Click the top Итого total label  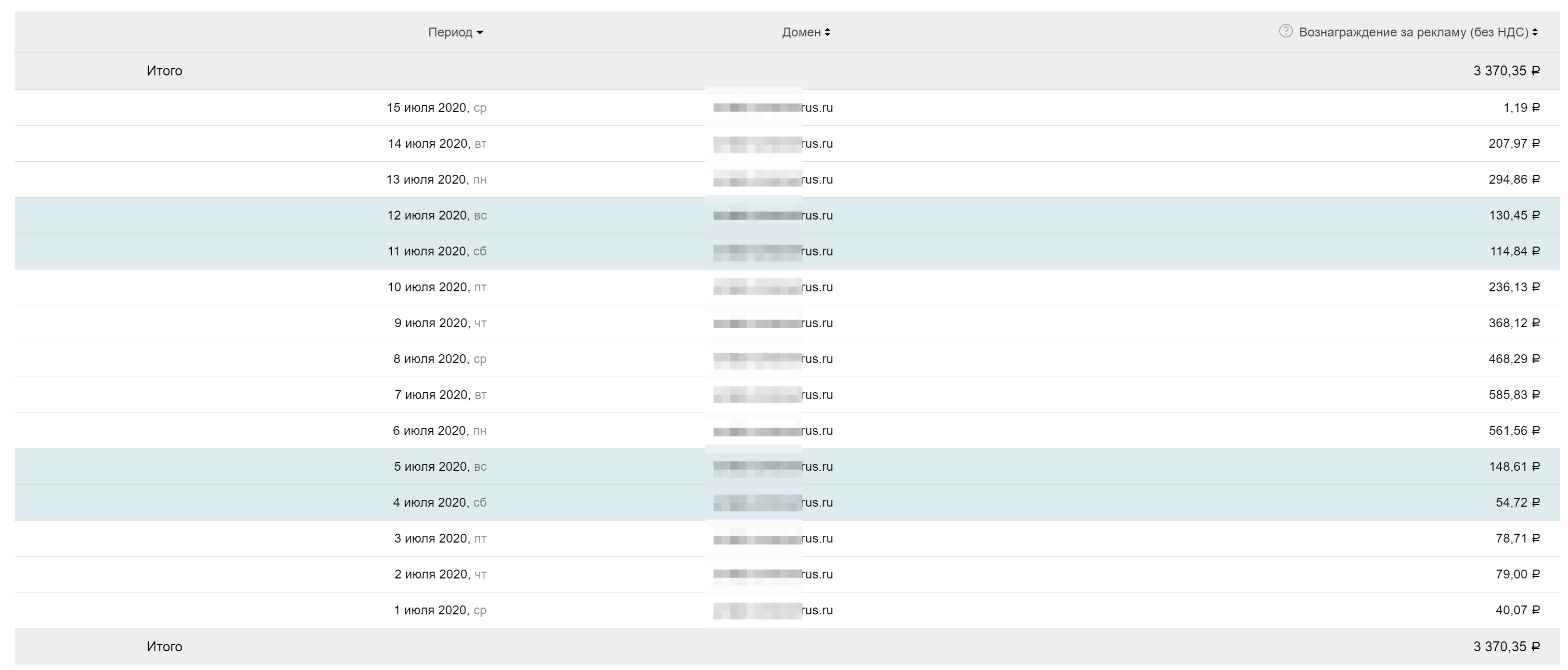164,71
